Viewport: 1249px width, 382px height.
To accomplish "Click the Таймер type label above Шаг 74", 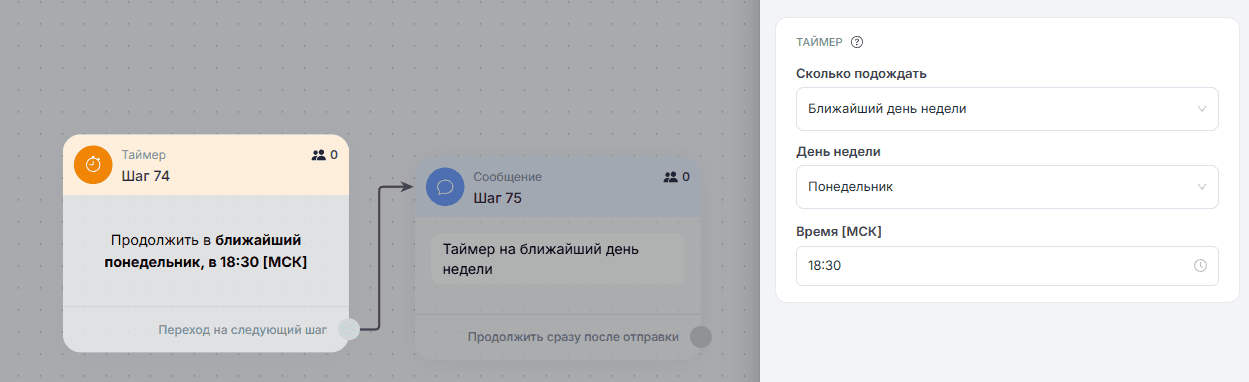I will tap(144, 155).
